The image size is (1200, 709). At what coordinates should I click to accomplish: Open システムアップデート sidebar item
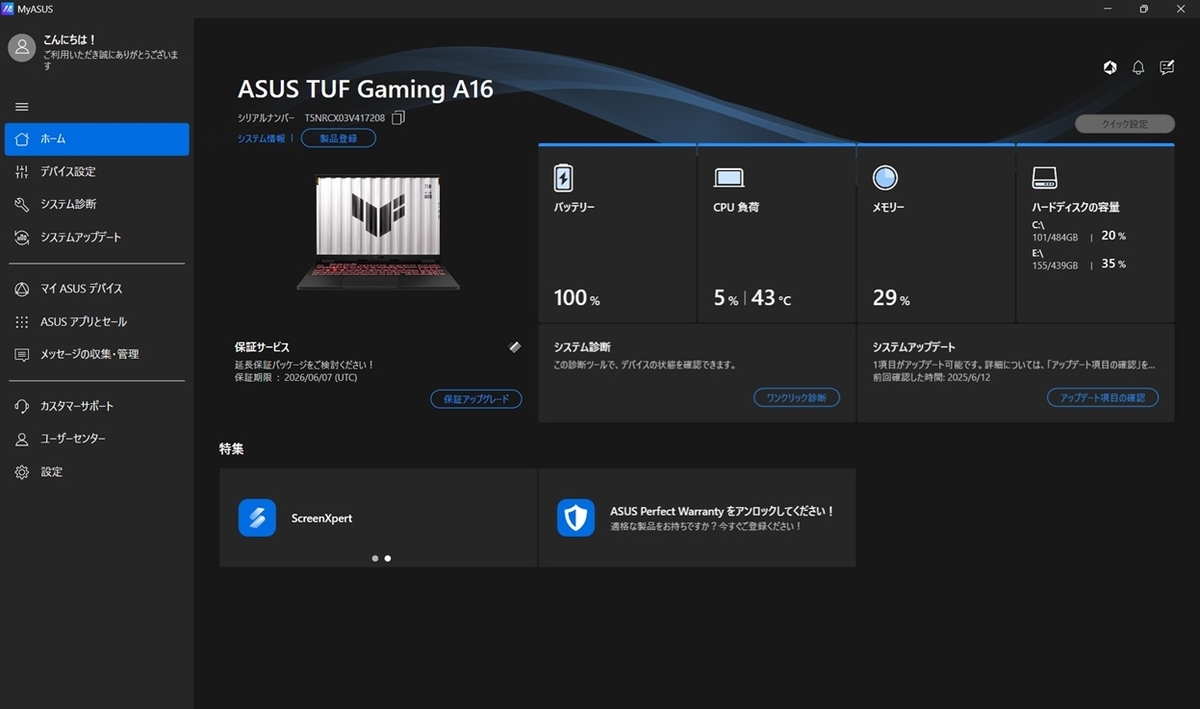(x=97, y=237)
